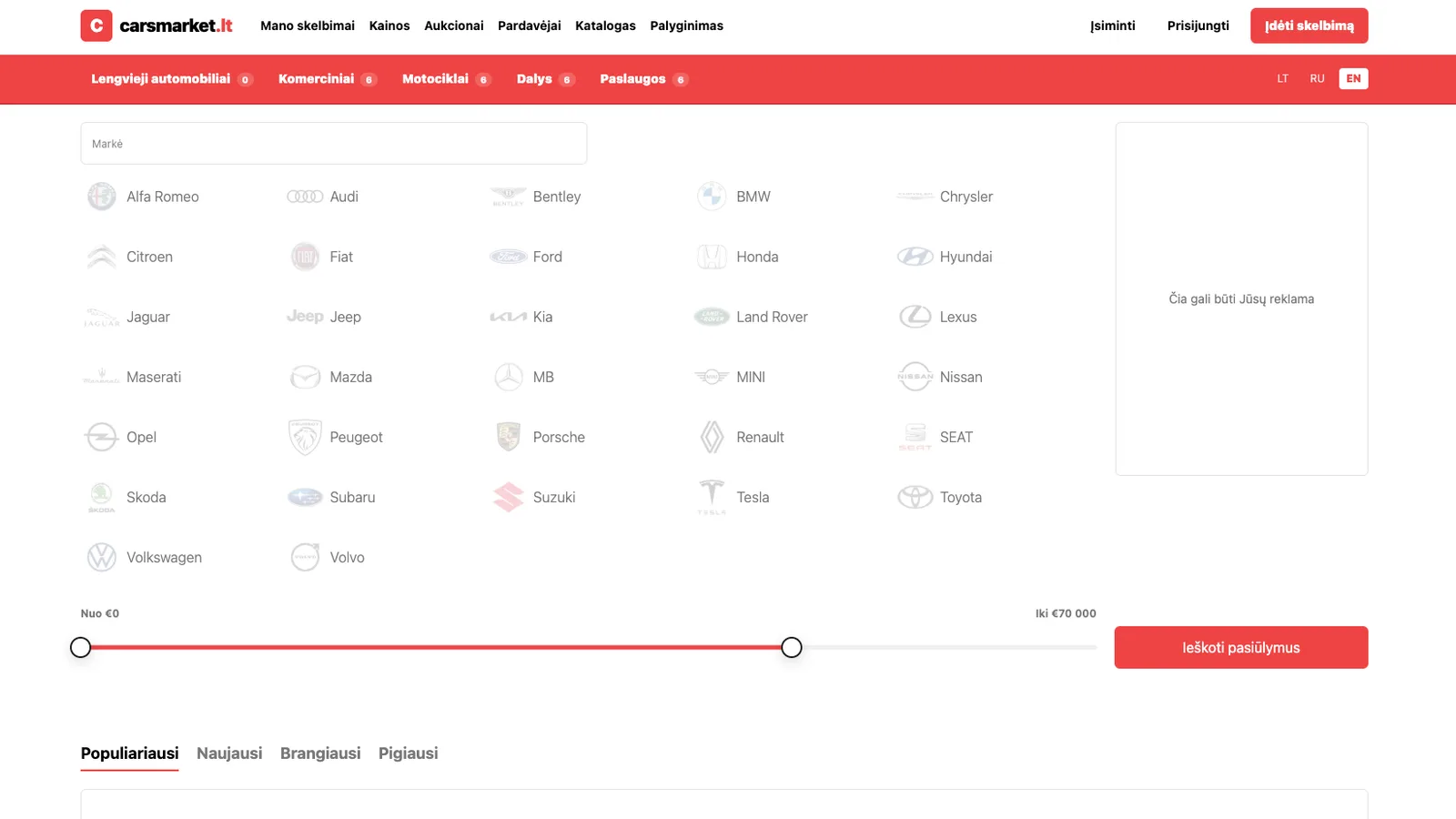1456x819 pixels.
Task: Click the minimum price slider handle
Action: [81, 647]
